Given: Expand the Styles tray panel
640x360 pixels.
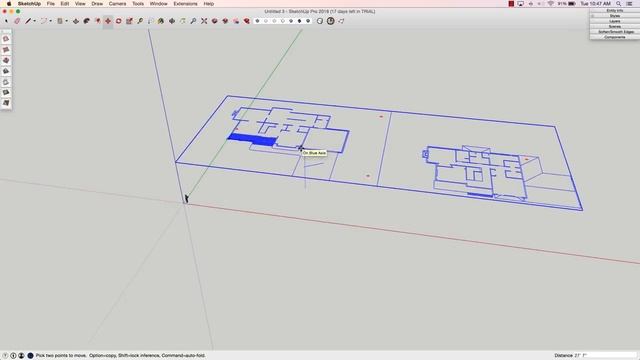Looking at the screenshot, I should [x=615, y=16].
